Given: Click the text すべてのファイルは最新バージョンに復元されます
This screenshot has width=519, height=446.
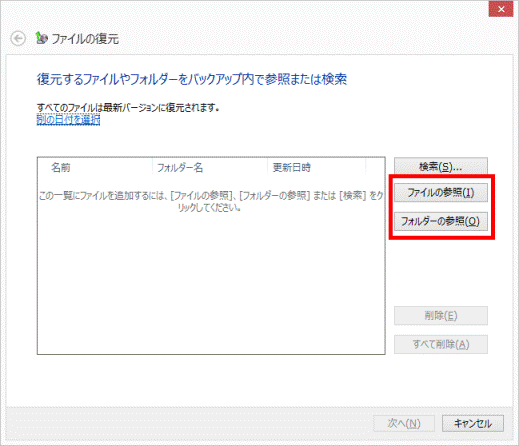Looking at the screenshot, I should [128, 108].
